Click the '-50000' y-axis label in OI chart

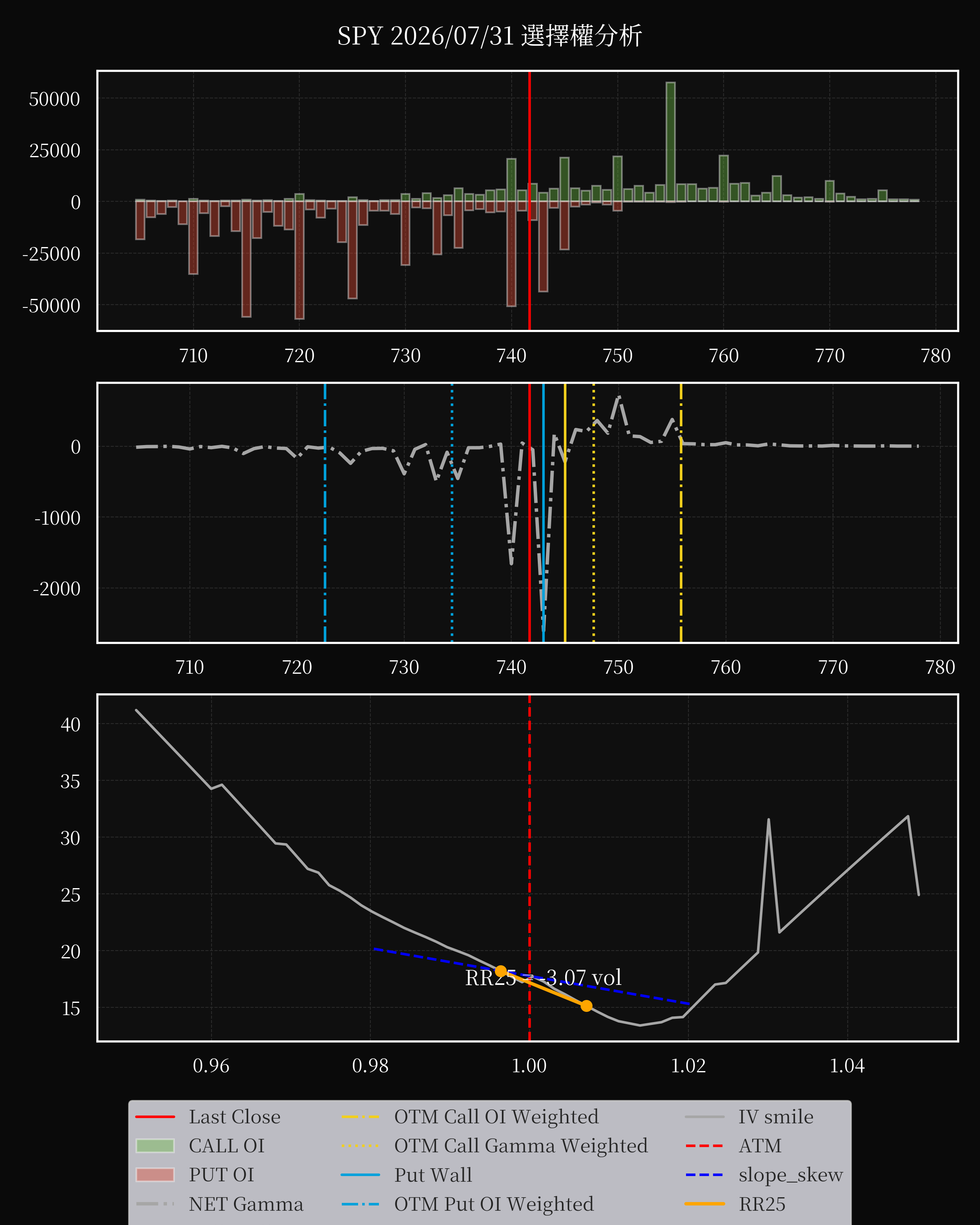[51, 306]
